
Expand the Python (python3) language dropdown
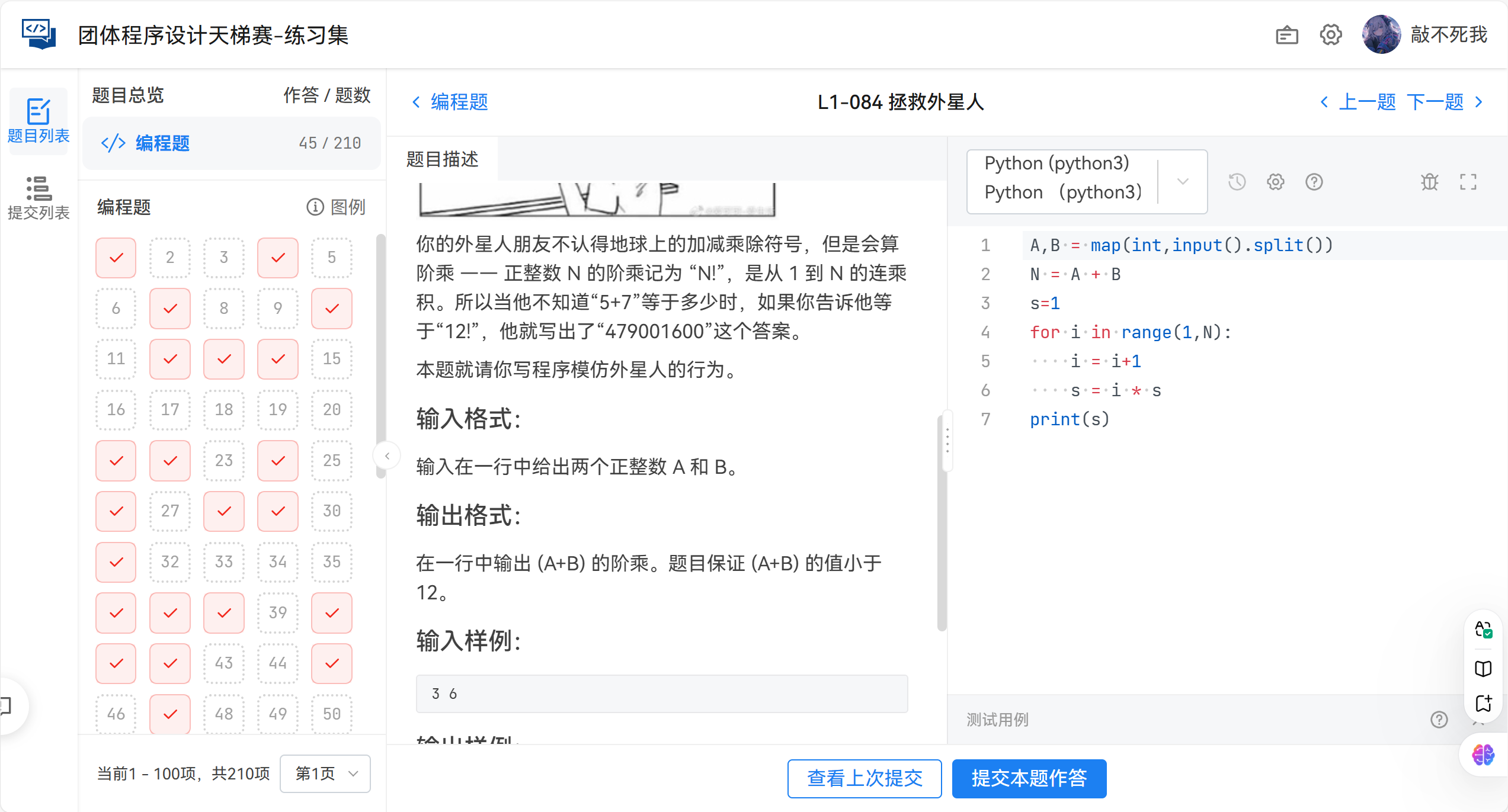click(x=1183, y=181)
